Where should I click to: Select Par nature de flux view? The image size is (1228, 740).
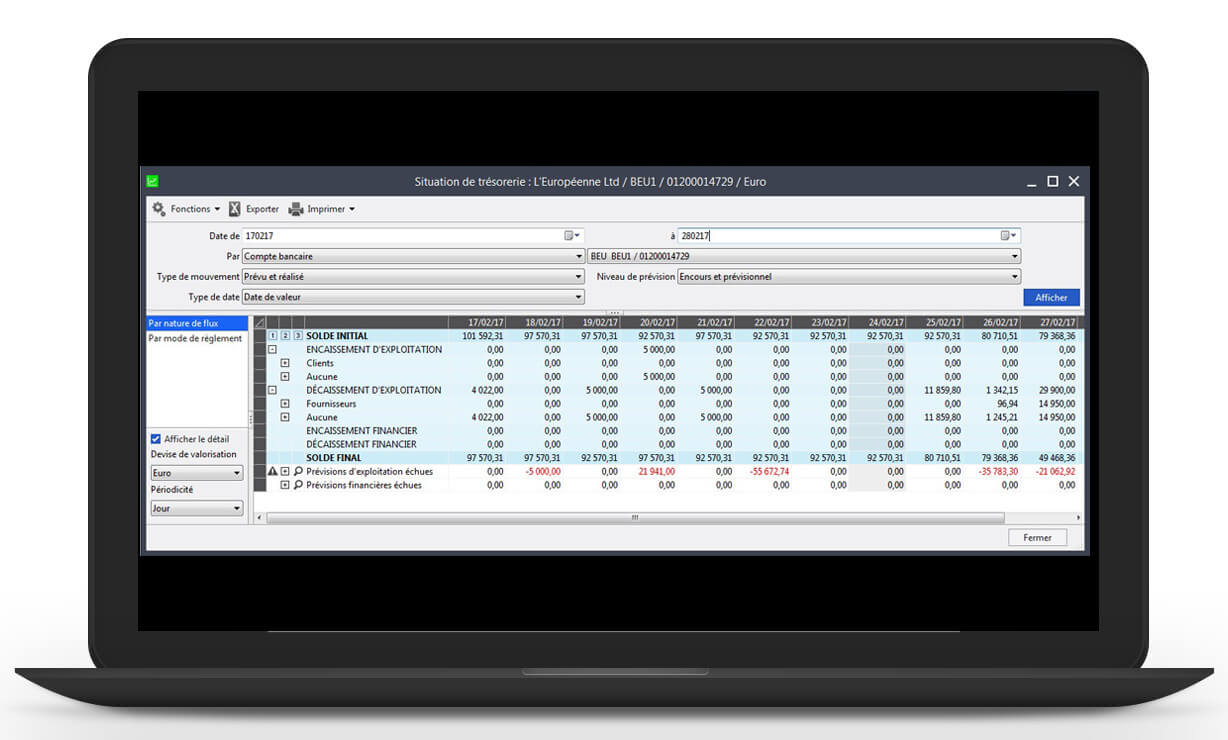click(x=197, y=324)
